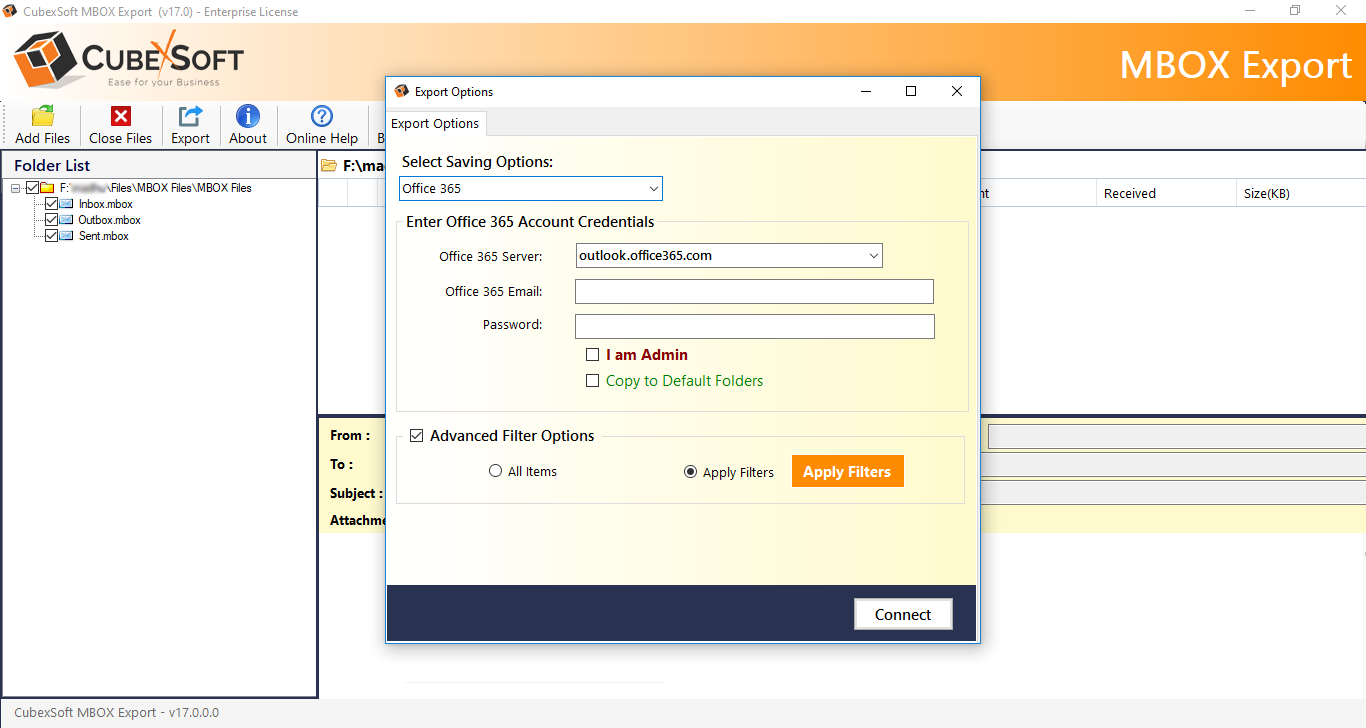The height and width of the screenshot is (728, 1366).
Task: Collapse the MBOX Files folder tree
Action: 15,187
